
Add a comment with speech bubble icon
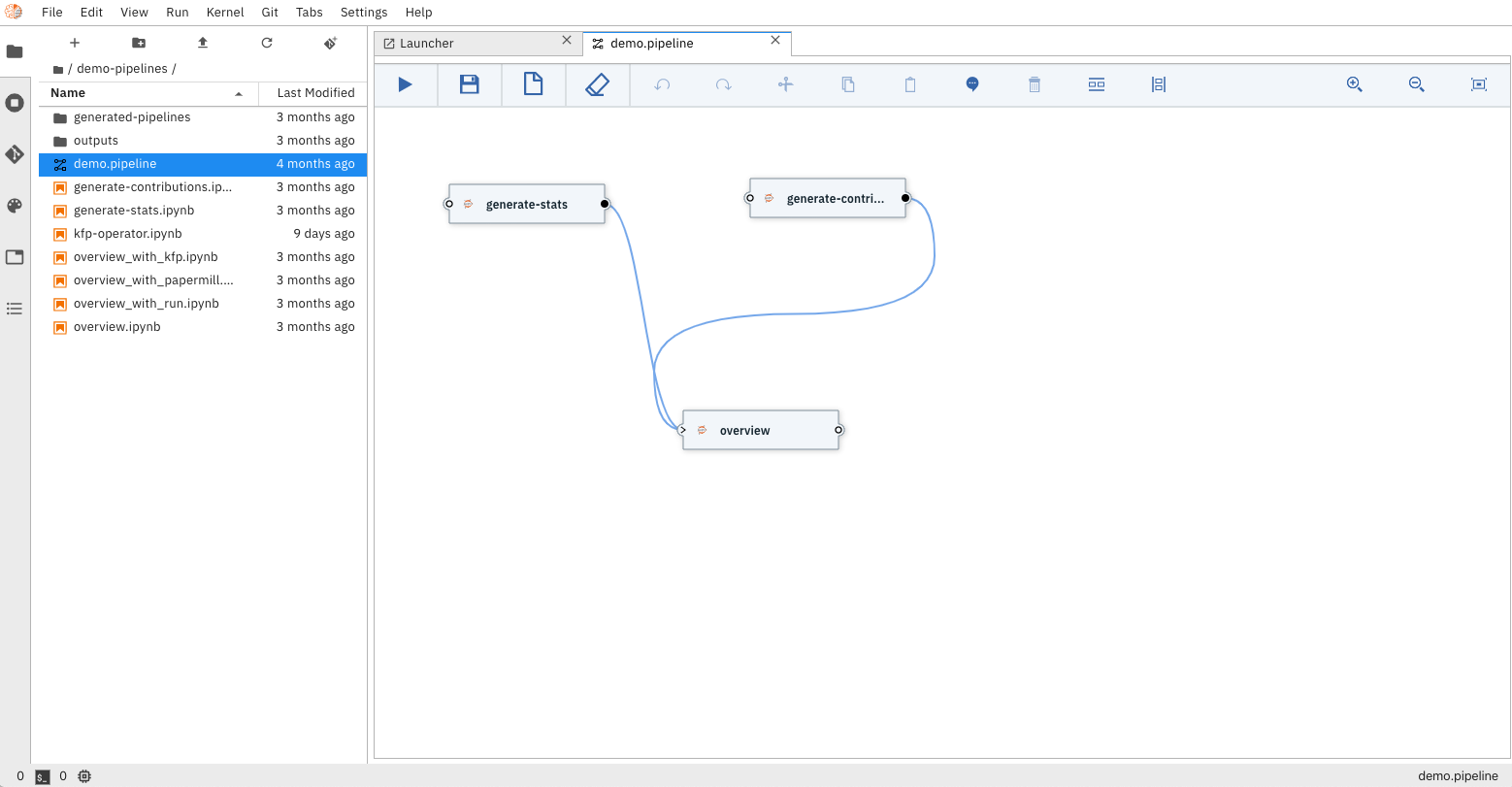coord(972,84)
